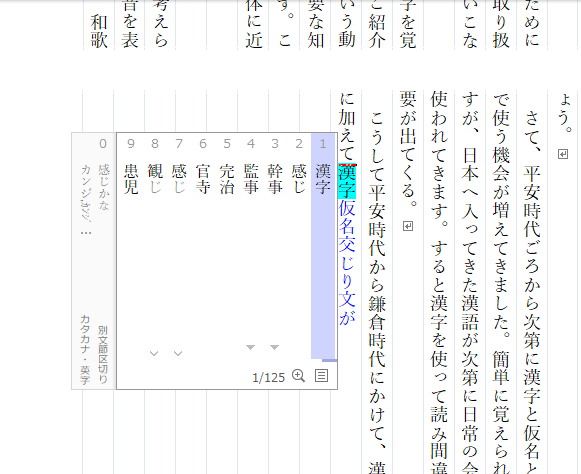581x474 pixels.
Task: Click カタカナ・英字 option
Action: click(85, 350)
